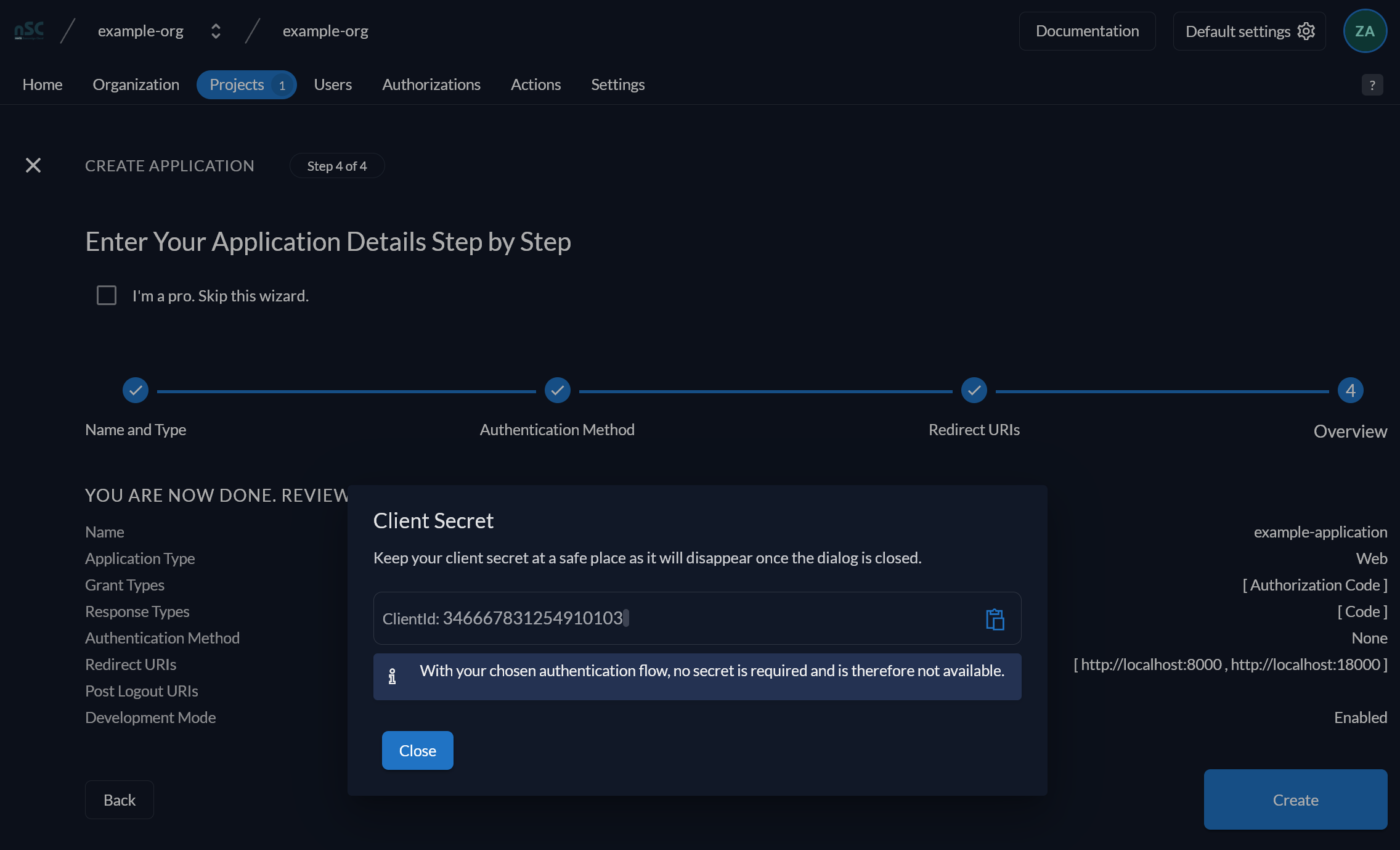Click the help question mark icon
This screenshot has width=1400, height=850.
coord(1372,85)
